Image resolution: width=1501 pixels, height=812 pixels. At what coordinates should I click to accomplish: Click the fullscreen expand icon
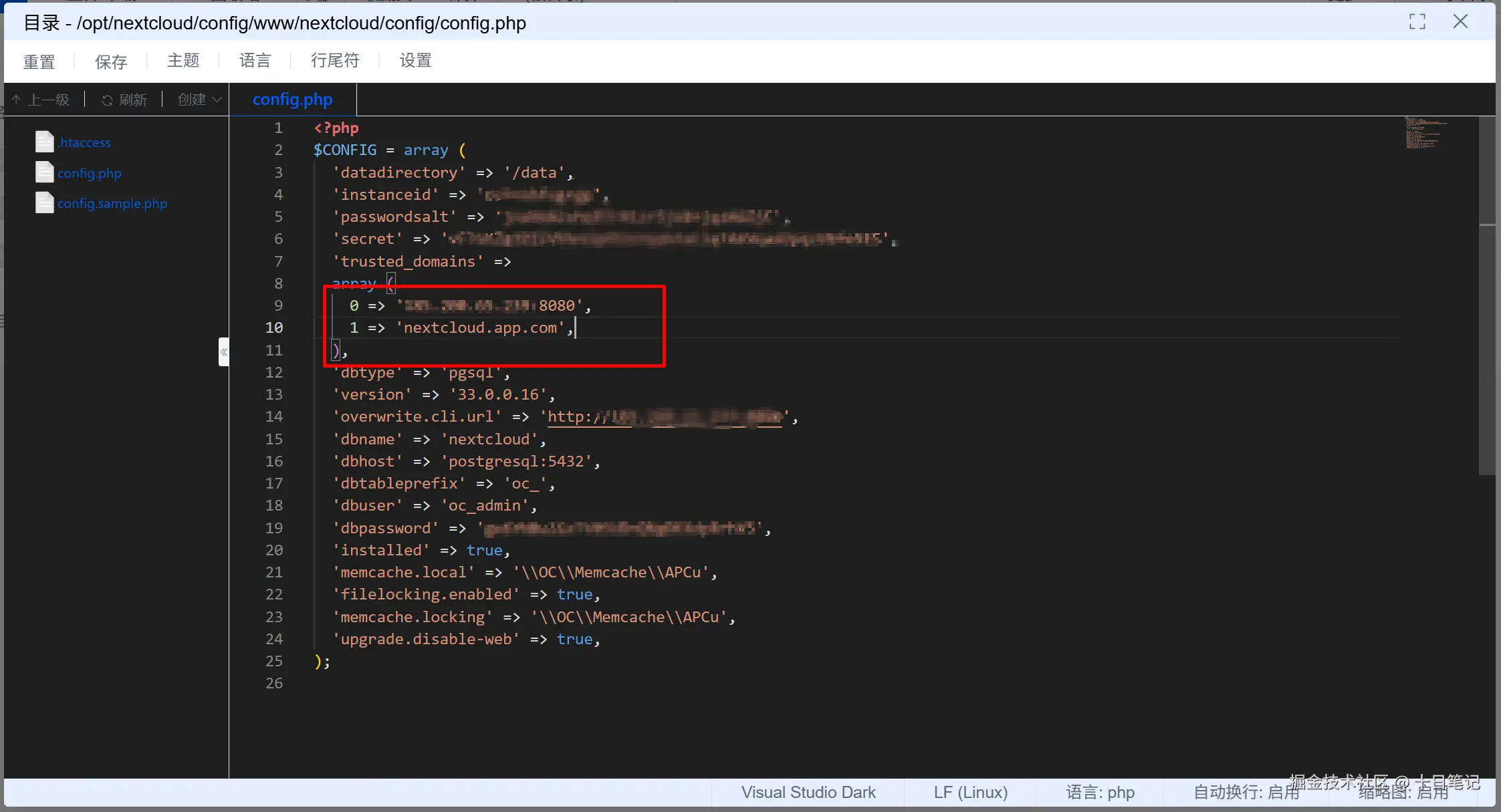[1417, 22]
